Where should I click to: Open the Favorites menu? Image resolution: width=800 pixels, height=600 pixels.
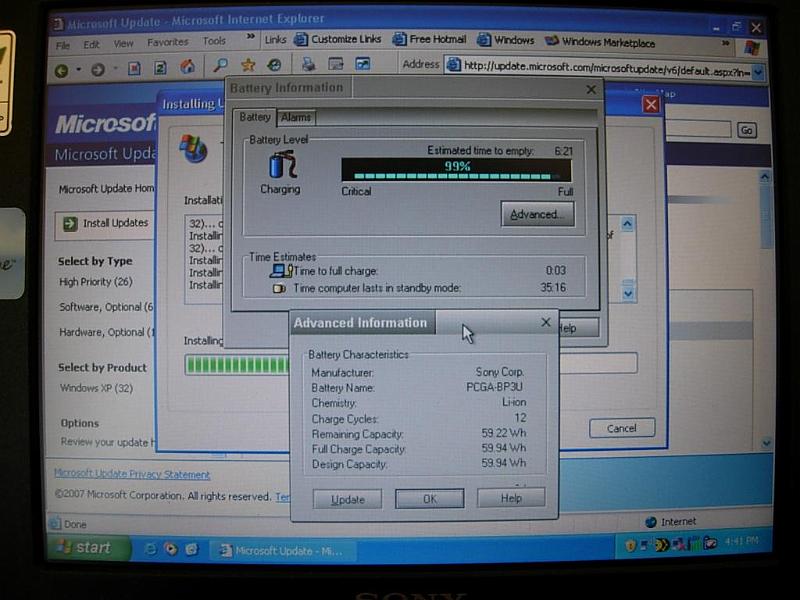click(x=167, y=42)
